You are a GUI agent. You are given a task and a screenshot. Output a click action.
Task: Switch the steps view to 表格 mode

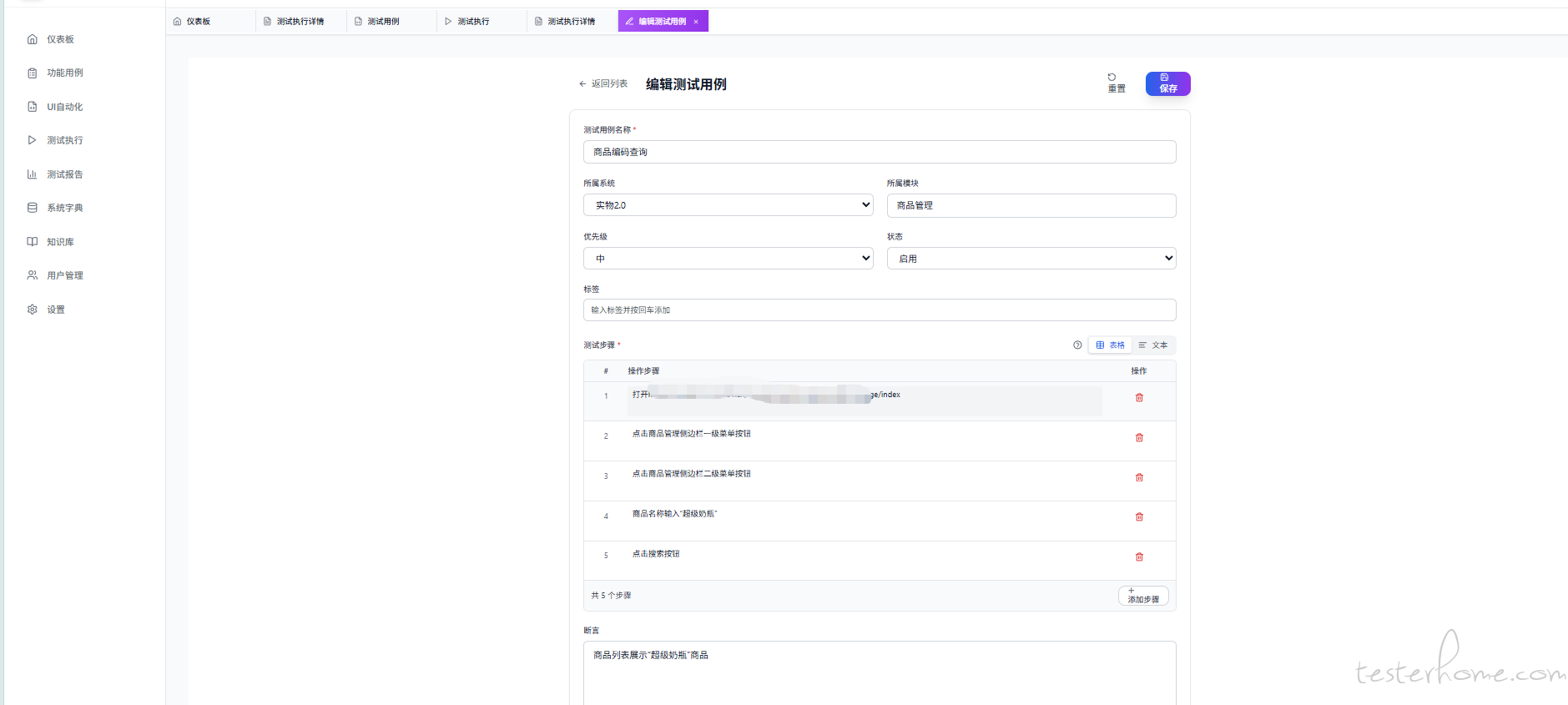(x=1110, y=345)
